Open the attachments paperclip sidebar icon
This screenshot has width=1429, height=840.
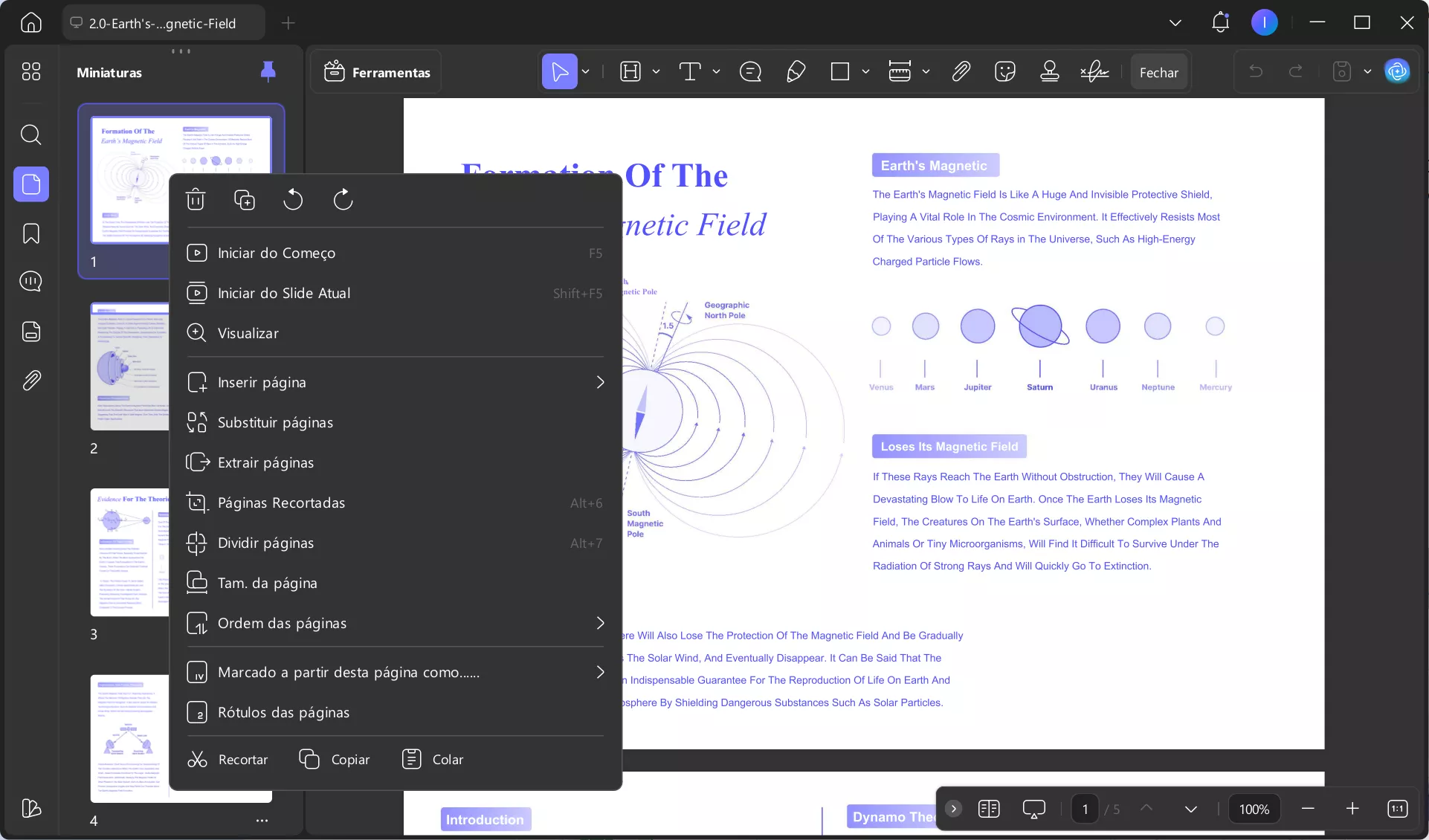tap(30, 381)
